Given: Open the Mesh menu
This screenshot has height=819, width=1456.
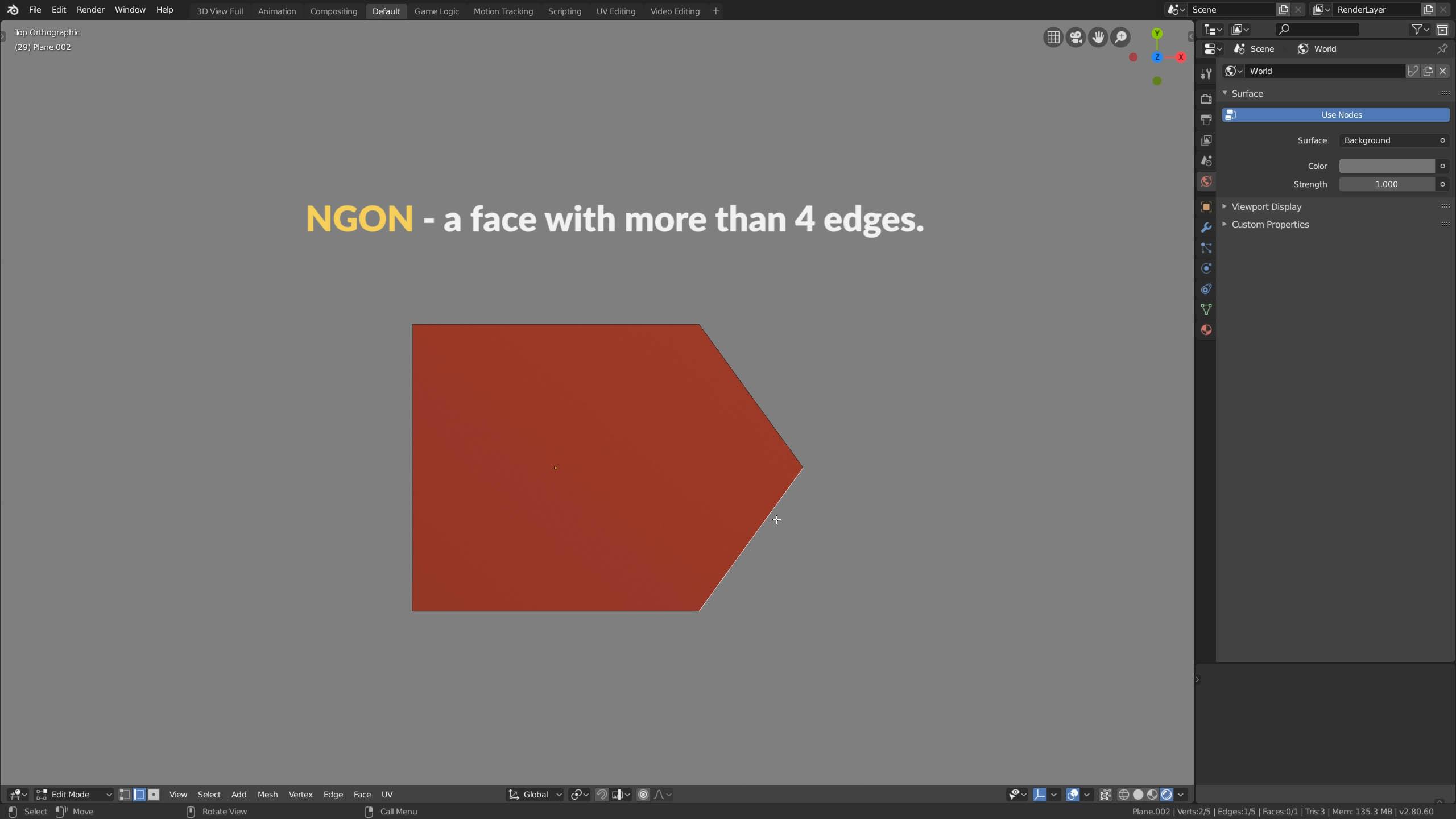Looking at the screenshot, I should pyautogui.click(x=267, y=795).
